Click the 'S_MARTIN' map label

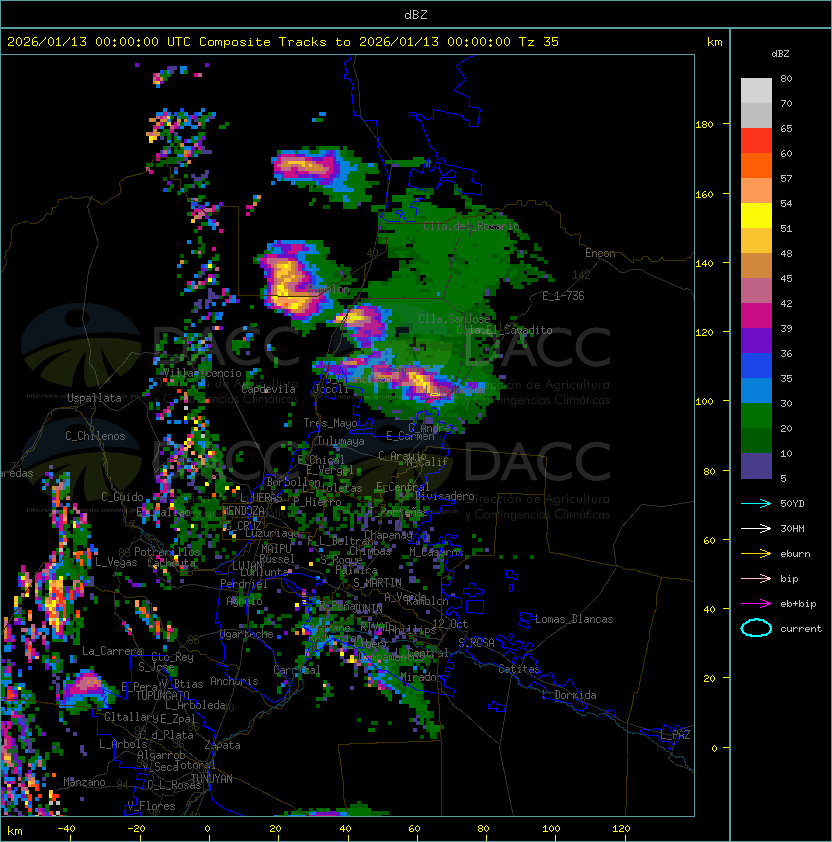coord(377,583)
